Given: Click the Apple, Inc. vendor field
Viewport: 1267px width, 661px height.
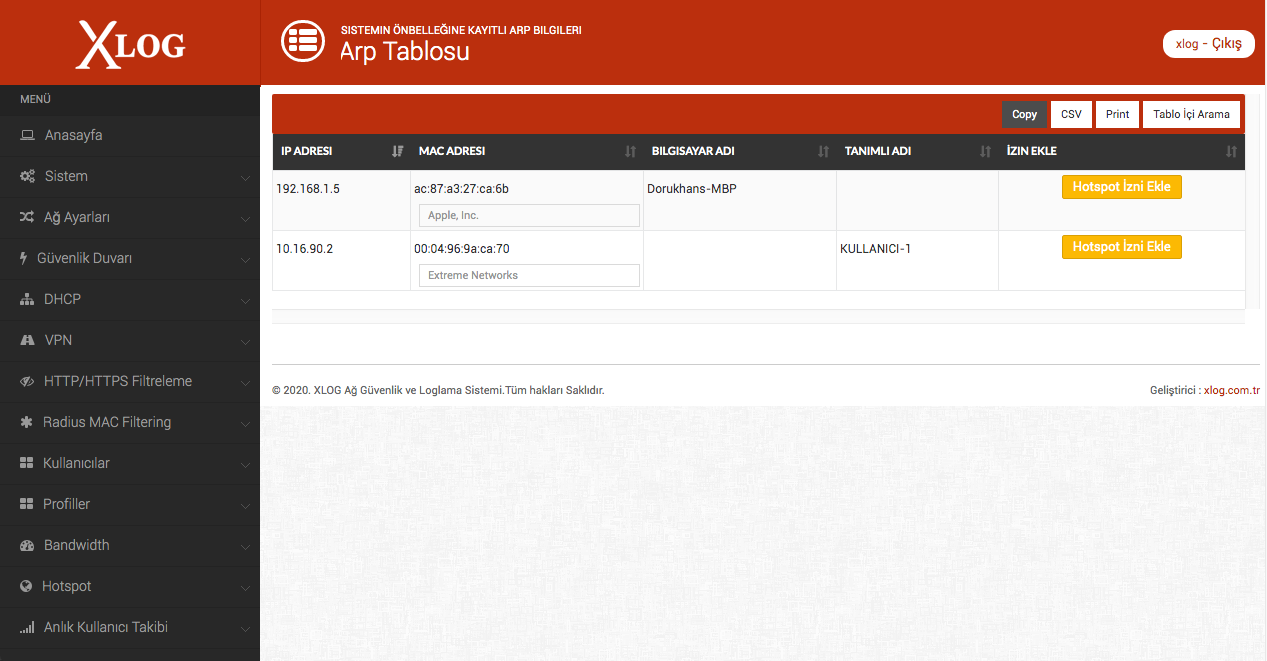Looking at the screenshot, I should point(529,215).
